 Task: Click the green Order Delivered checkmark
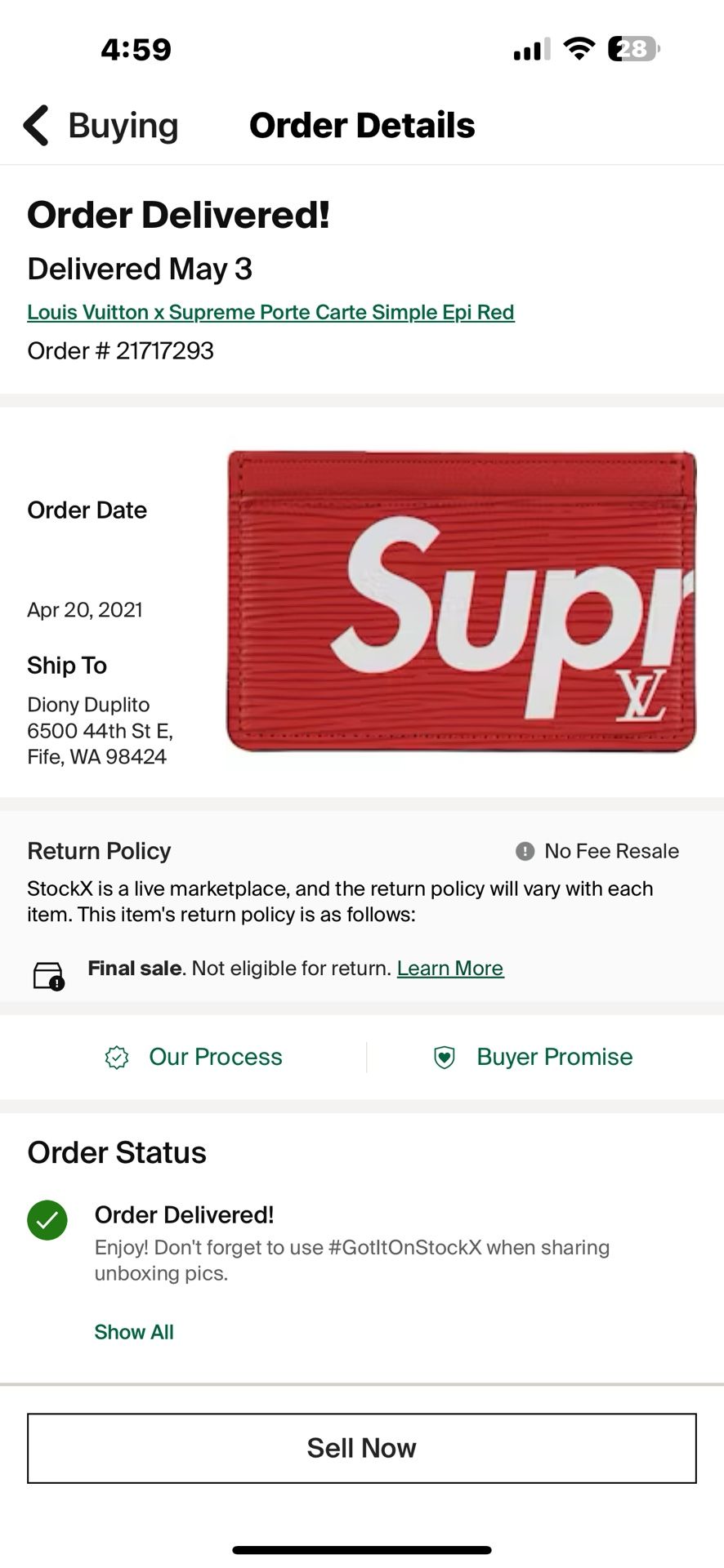(x=46, y=1220)
